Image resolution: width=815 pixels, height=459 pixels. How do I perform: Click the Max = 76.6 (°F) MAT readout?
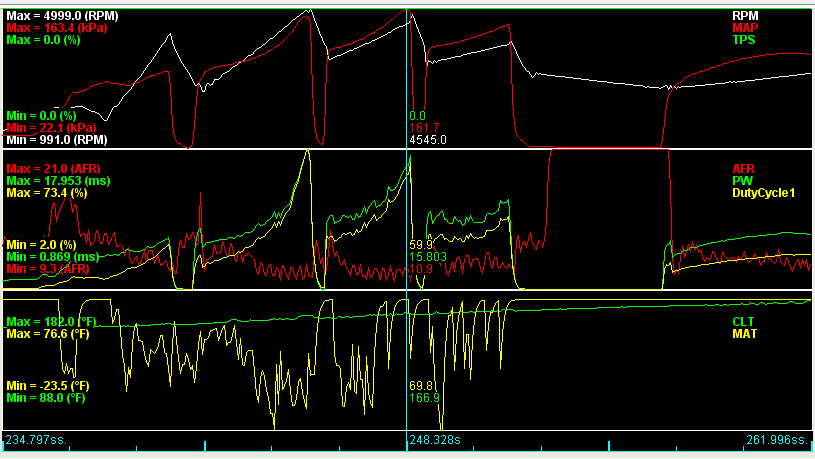(48, 334)
